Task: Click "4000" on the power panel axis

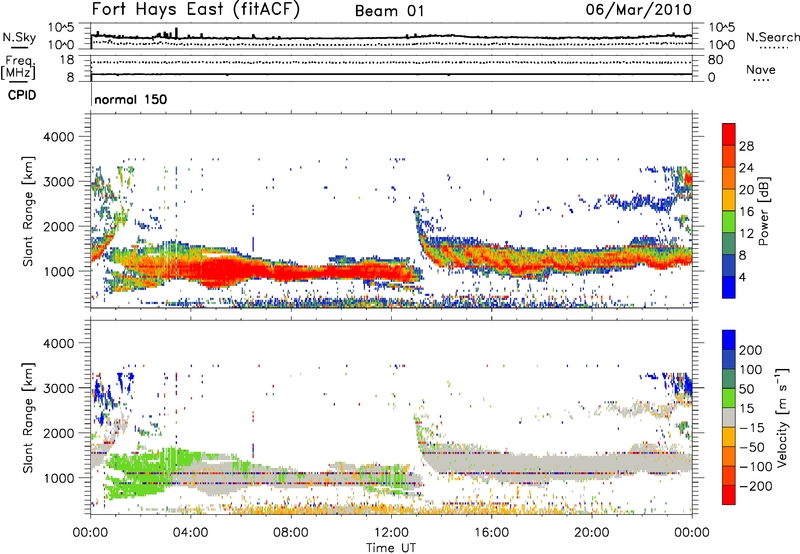Action: [x=59, y=137]
